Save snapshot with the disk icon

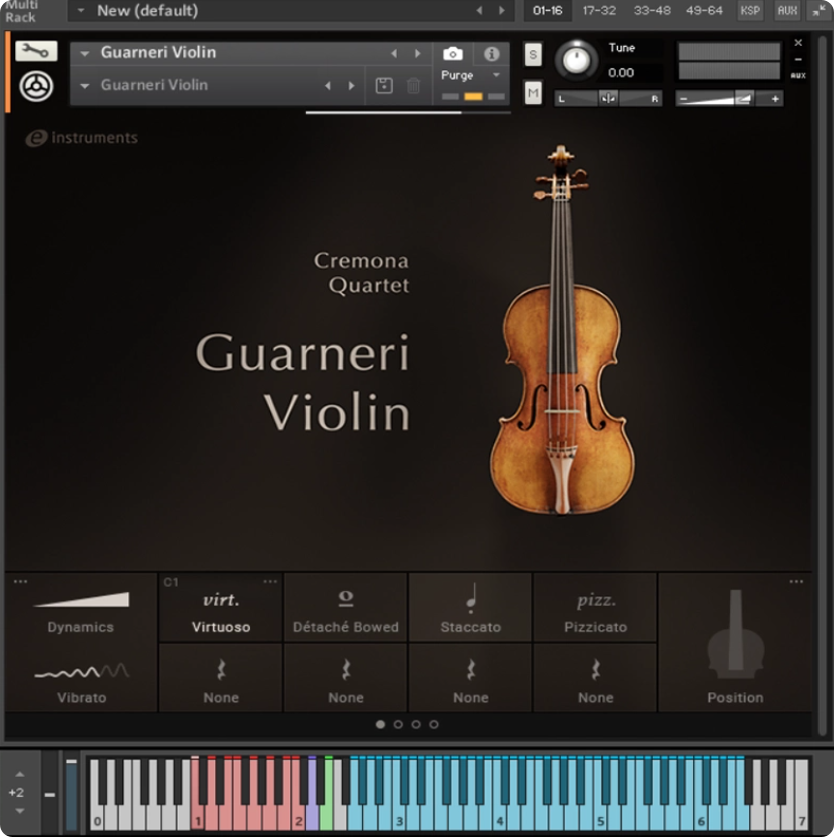coord(384,85)
